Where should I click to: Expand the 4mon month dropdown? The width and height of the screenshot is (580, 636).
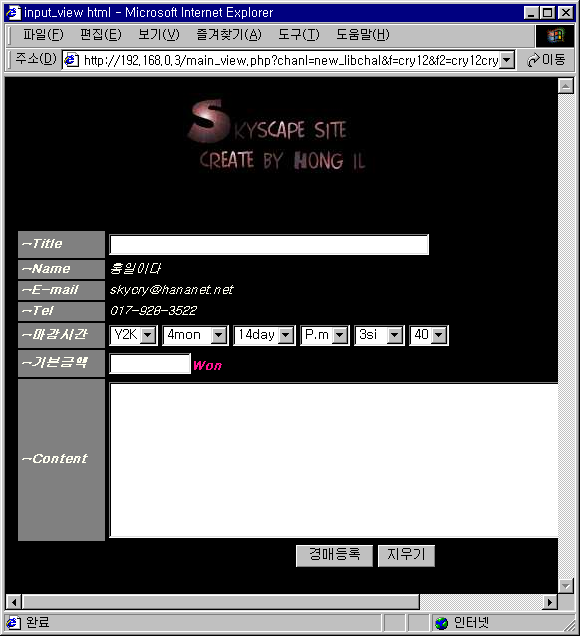[195, 335]
